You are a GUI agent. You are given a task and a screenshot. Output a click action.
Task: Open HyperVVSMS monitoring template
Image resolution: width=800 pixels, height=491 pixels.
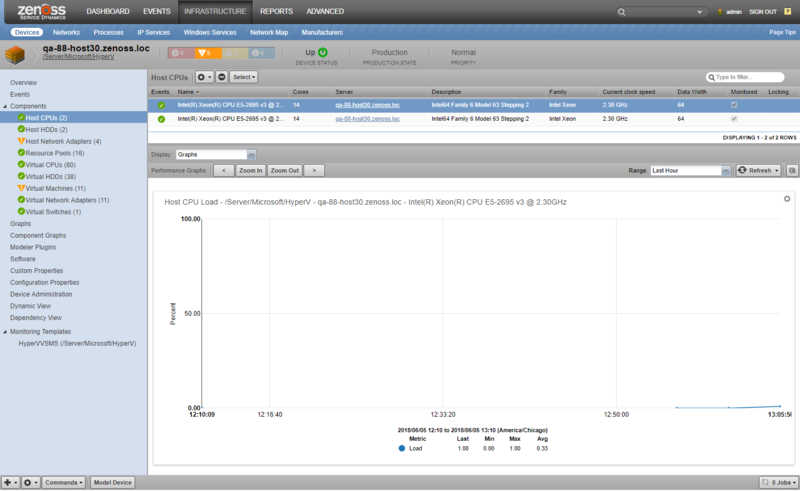[78, 343]
